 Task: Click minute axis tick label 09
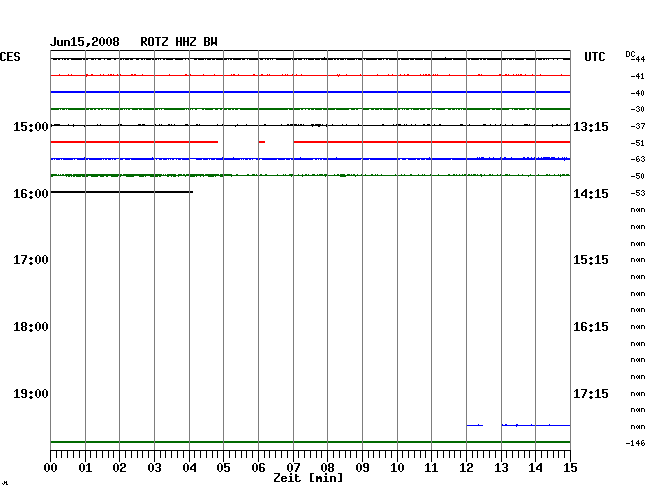pyautogui.click(x=362, y=468)
